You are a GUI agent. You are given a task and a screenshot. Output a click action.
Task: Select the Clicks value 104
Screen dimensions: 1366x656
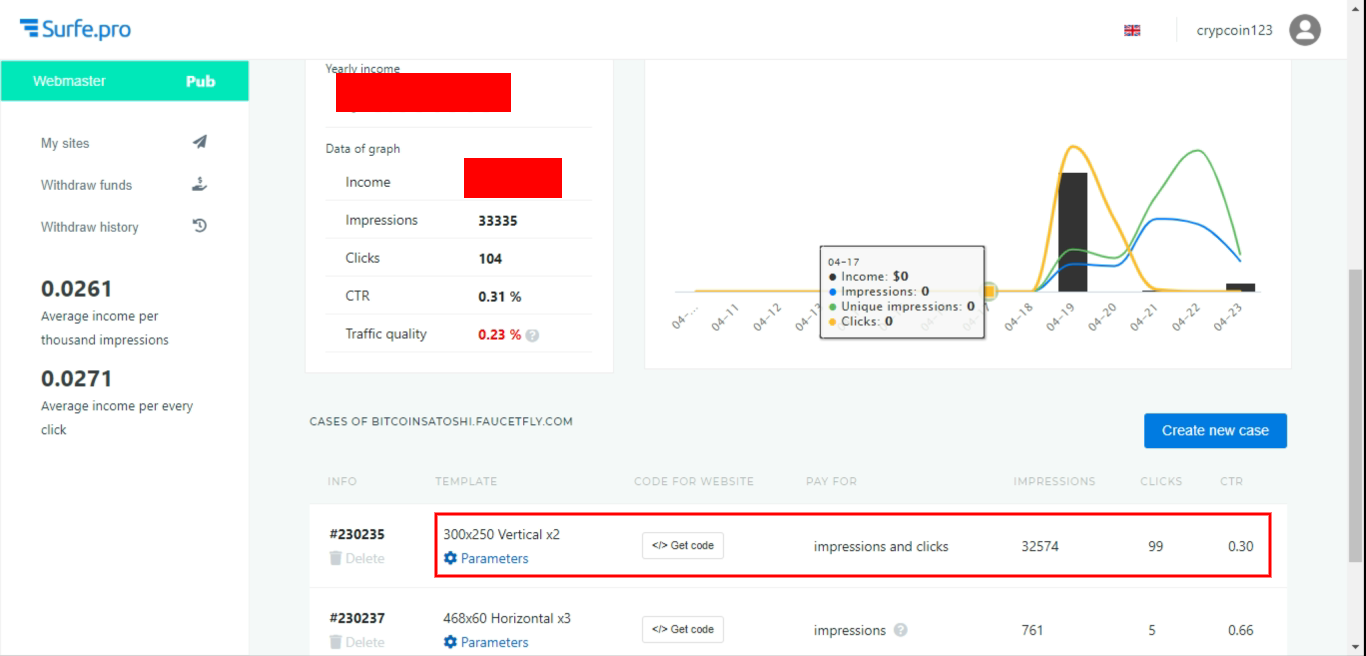pyautogui.click(x=490, y=259)
